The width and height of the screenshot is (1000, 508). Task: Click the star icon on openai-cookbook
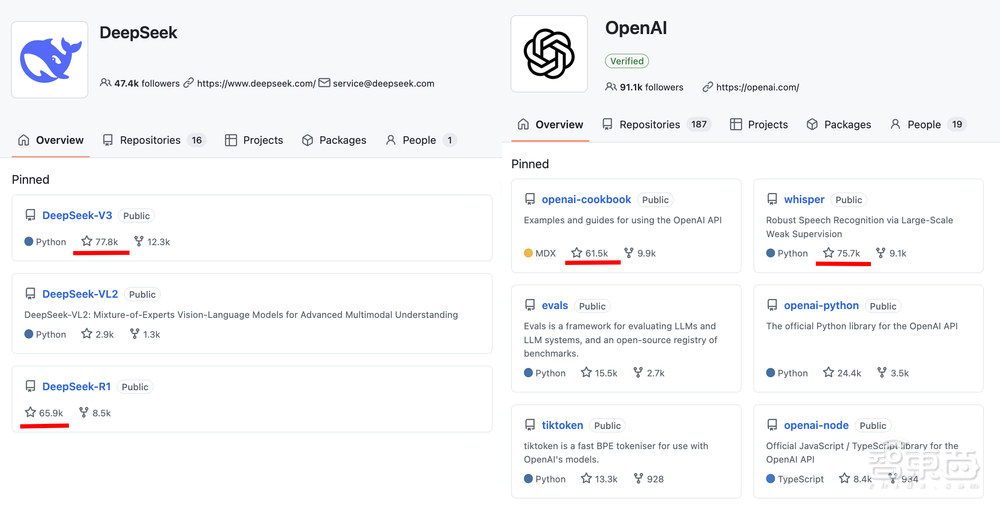(576, 253)
